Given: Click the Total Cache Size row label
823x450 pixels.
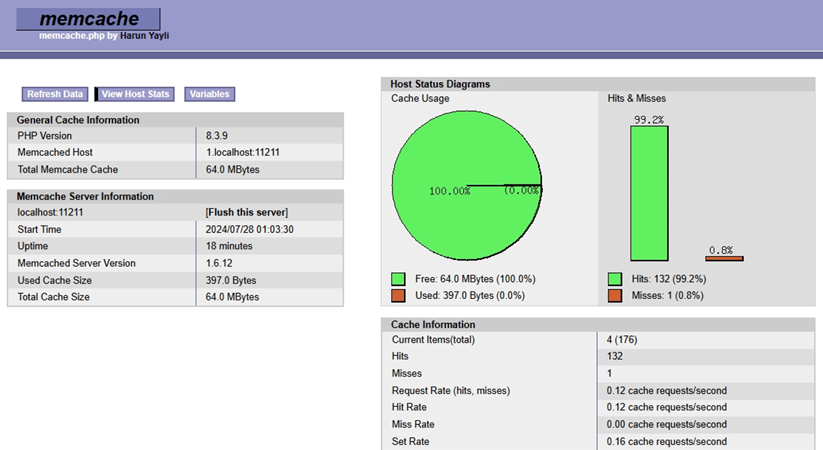Looking at the screenshot, I should [54, 297].
